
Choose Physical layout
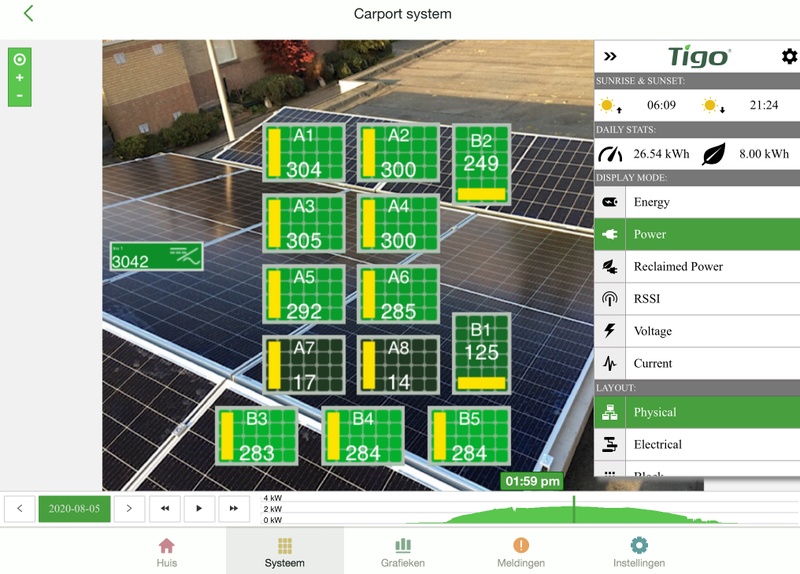tap(697, 412)
